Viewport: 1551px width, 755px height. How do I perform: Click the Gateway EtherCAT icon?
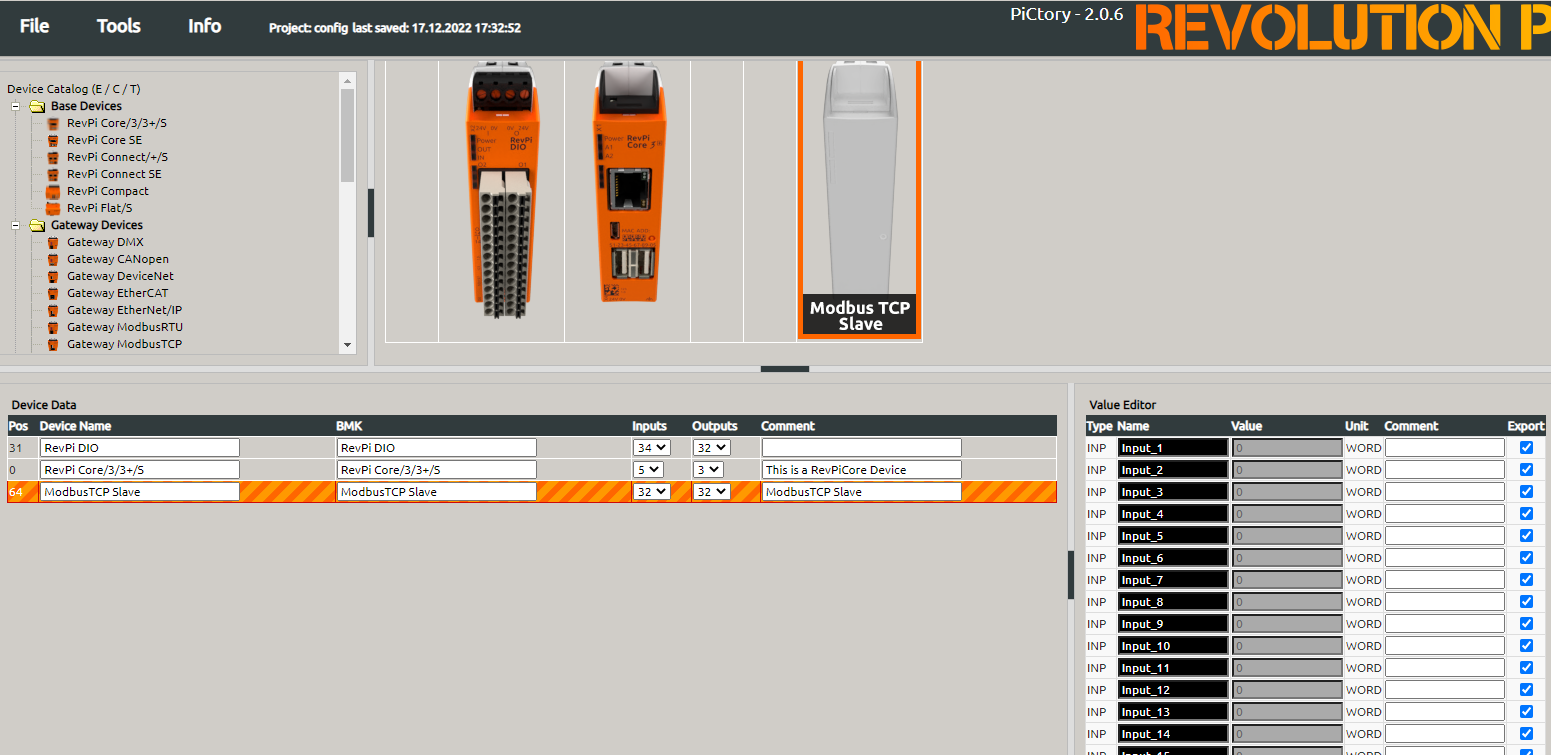click(x=53, y=293)
